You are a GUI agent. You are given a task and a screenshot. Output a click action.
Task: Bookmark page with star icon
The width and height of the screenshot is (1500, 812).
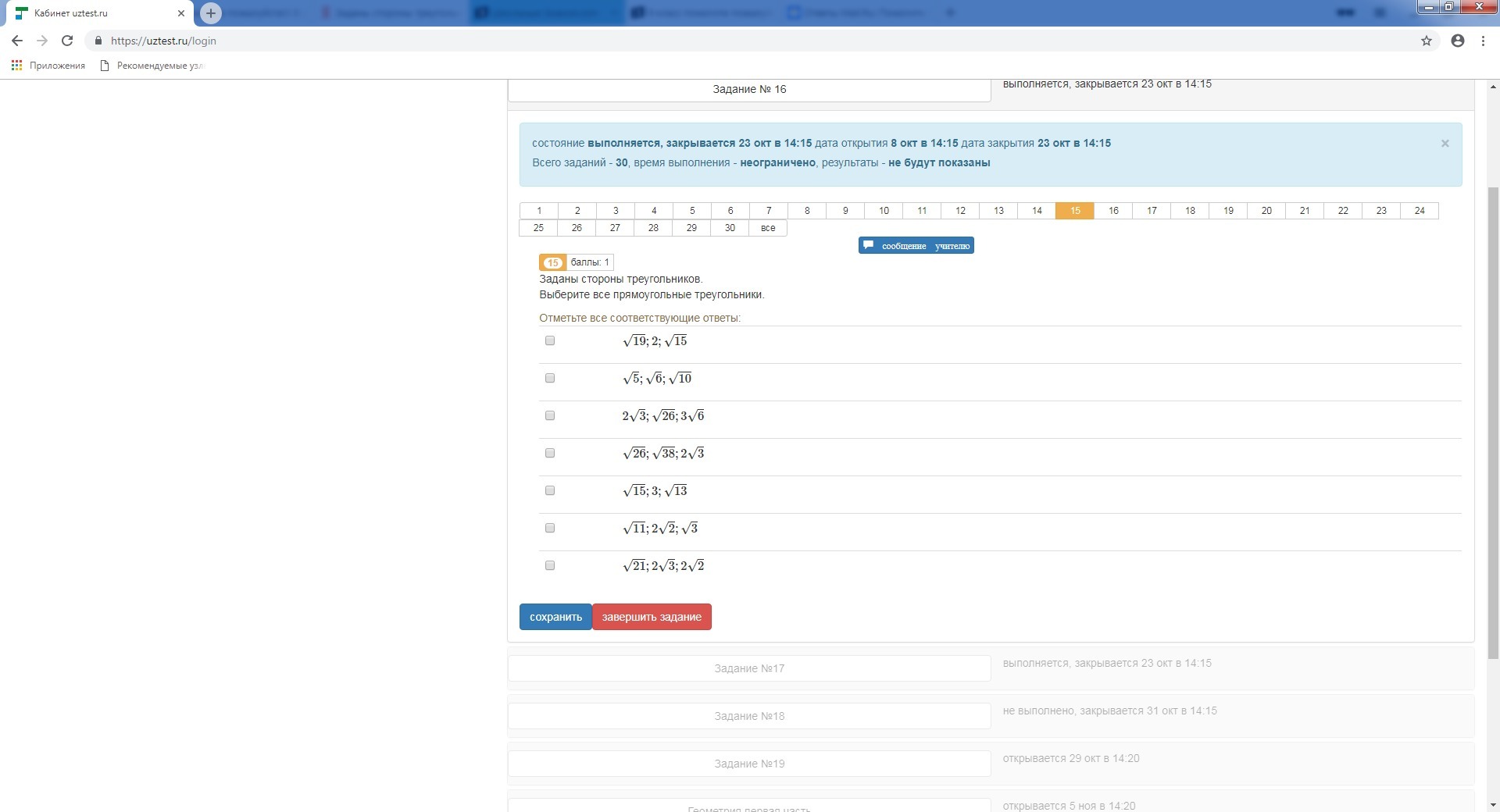[x=1426, y=41]
